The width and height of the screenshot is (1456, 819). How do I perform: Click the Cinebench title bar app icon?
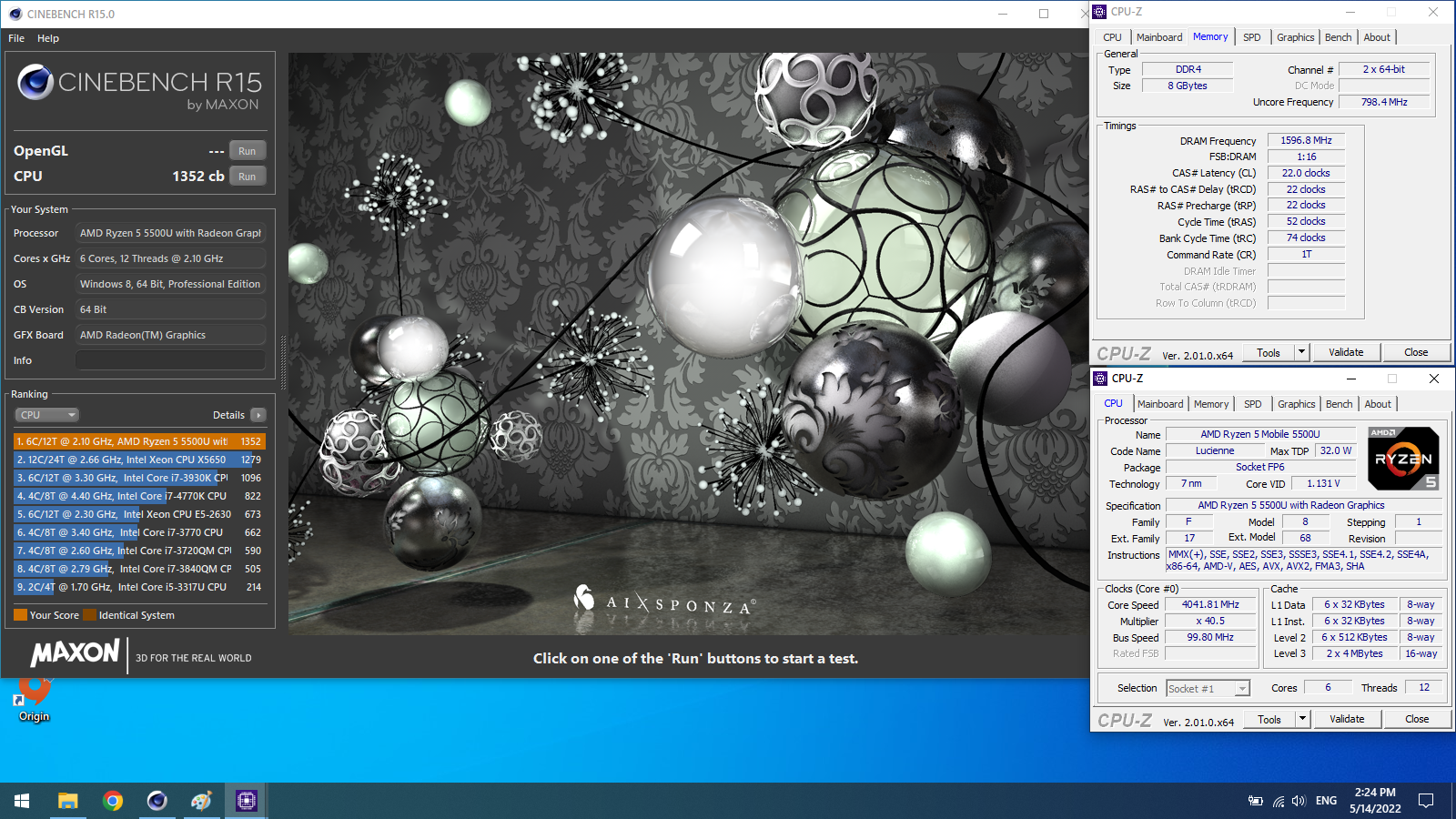click(x=15, y=14)
